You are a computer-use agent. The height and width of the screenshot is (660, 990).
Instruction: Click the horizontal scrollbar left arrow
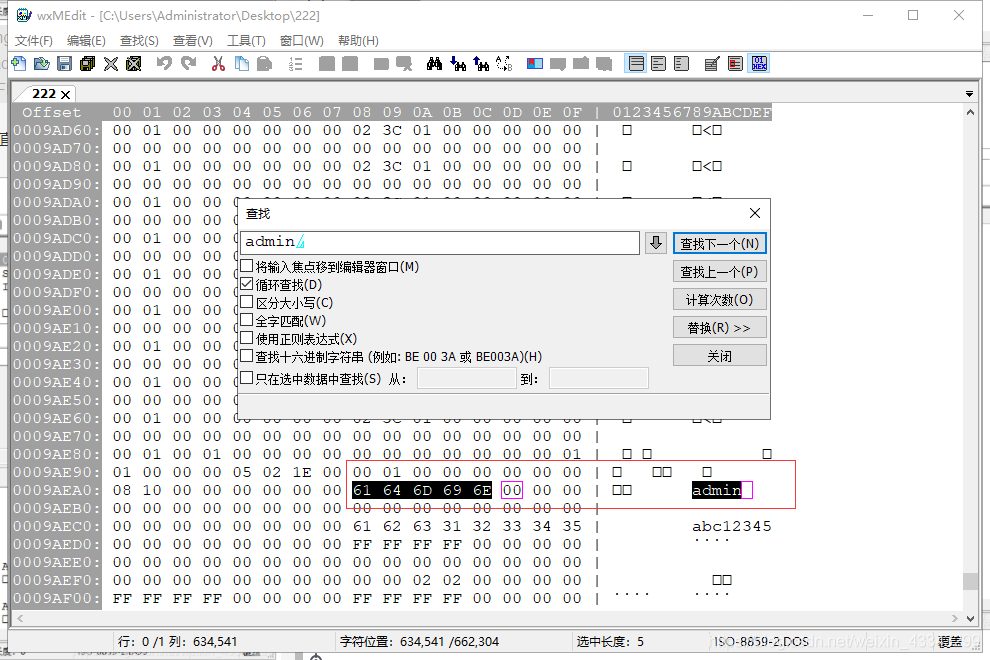pos(20,618)
